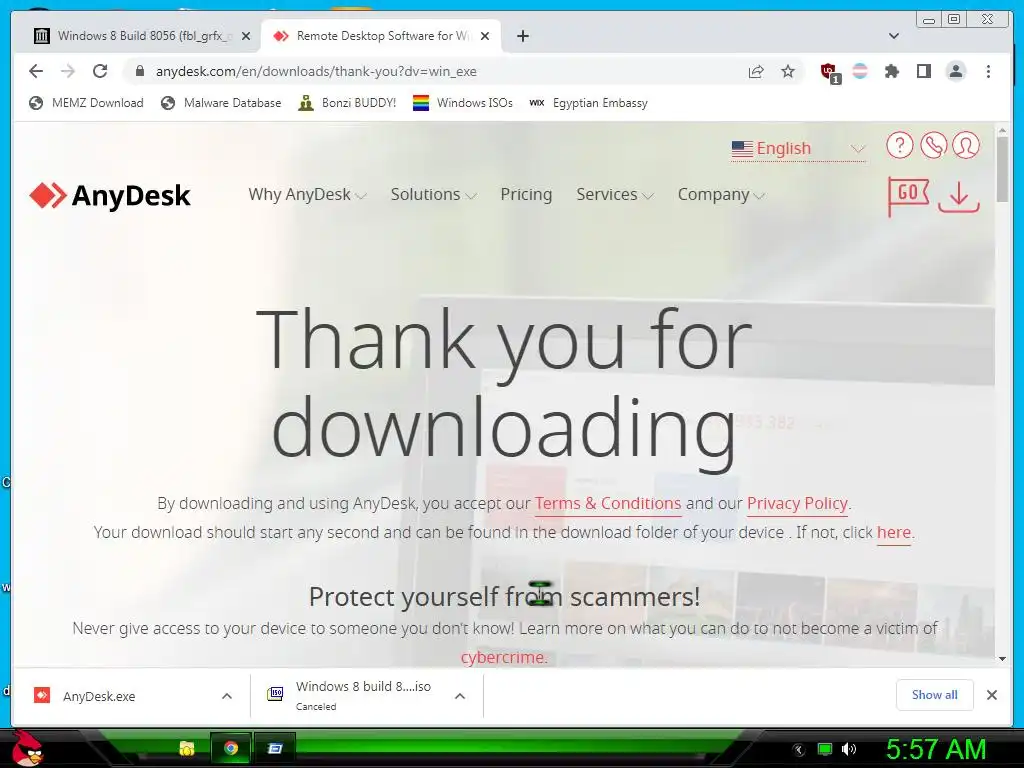Open the Malware Database bookmark

[221, 103]
